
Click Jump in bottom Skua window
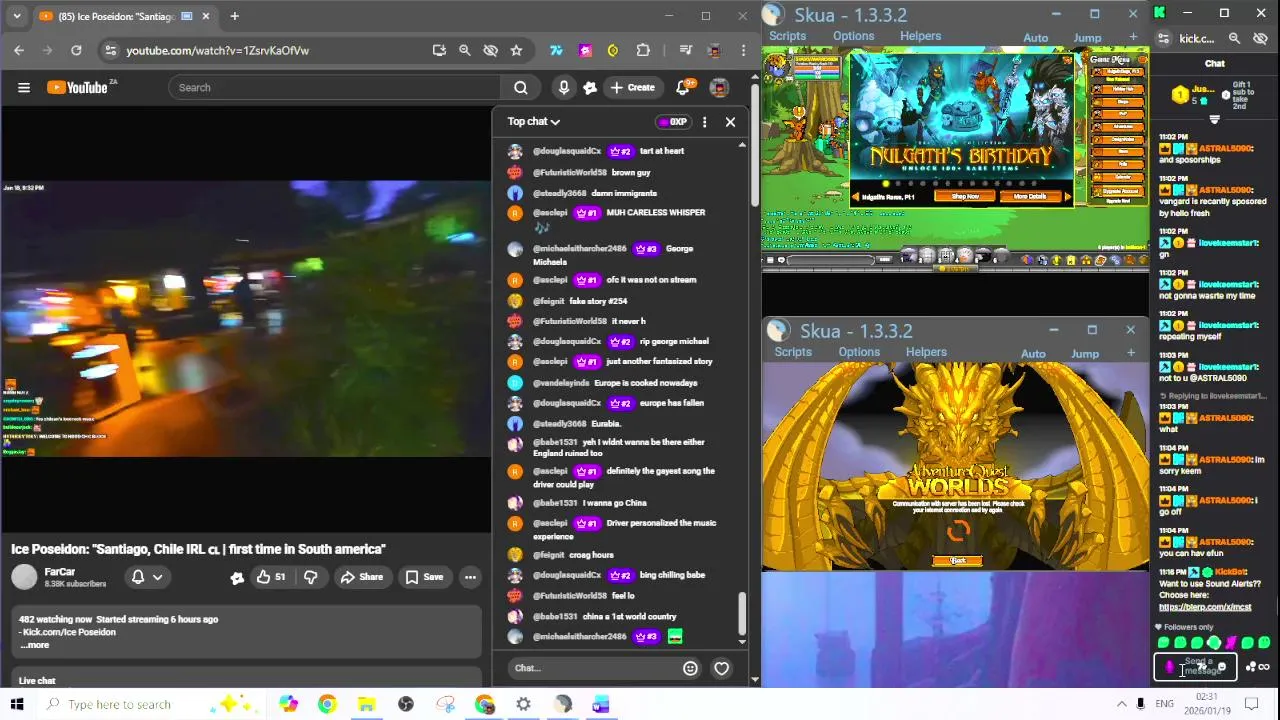pos(1085,354)
